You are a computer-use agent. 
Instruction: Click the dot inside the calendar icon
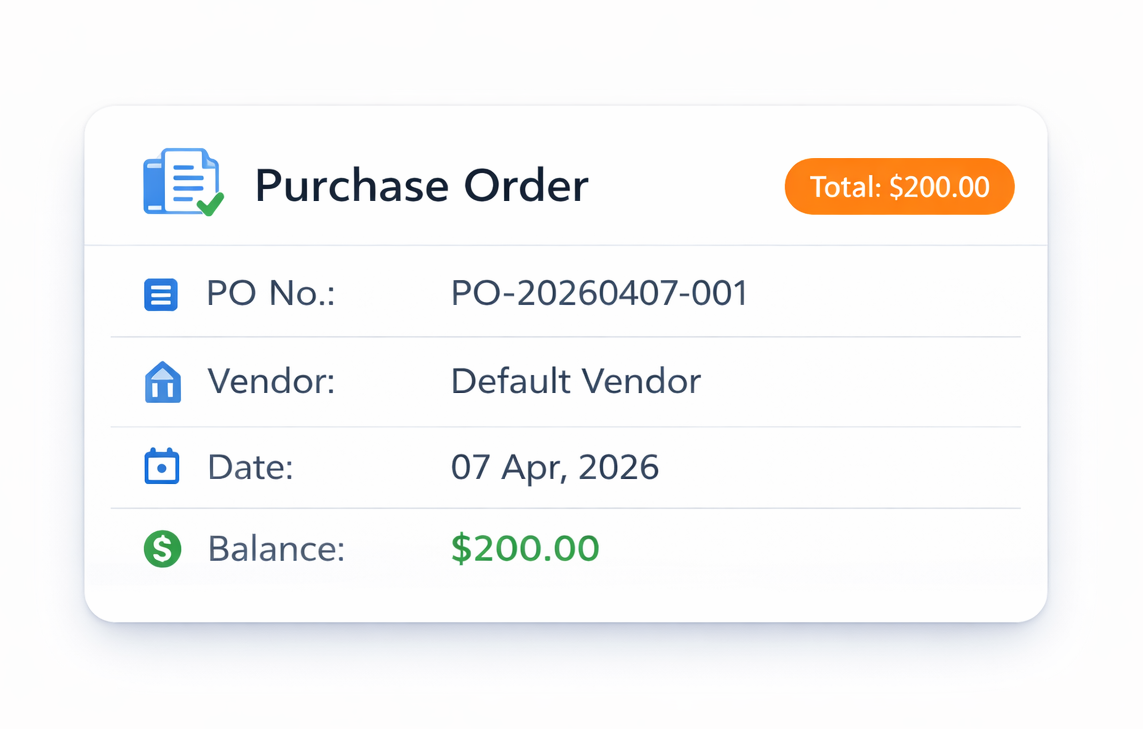coord(161,470)
